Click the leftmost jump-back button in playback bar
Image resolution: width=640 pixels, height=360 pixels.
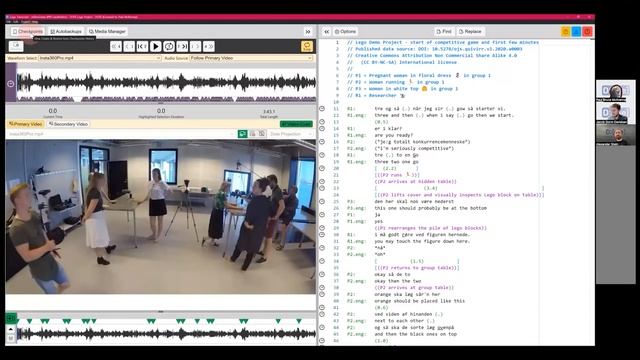coord(116,47)
